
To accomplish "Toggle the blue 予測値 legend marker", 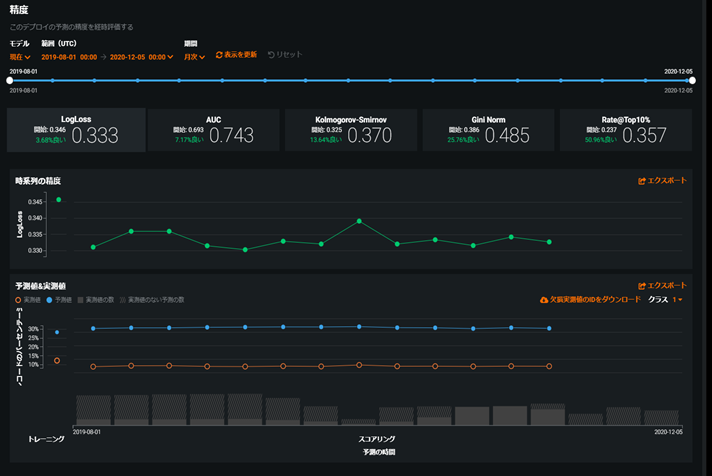I will (x=49, y=300).
